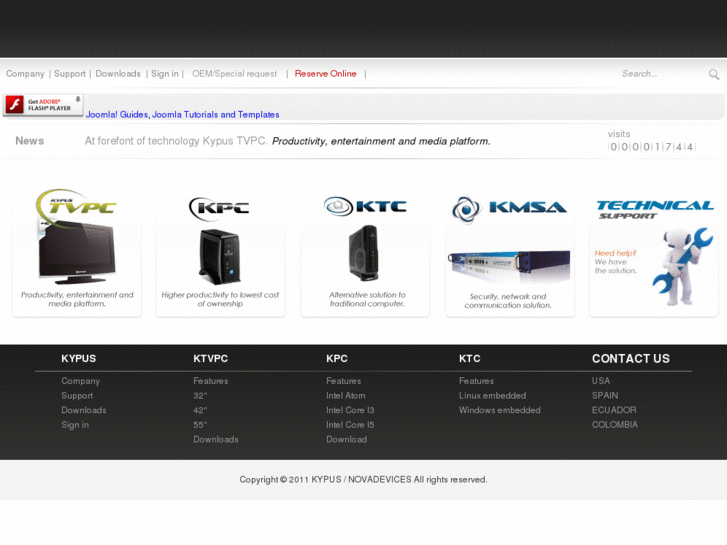Click the KTC footer column heading
The width and height of the screenshot is (727, 545).
470,359
